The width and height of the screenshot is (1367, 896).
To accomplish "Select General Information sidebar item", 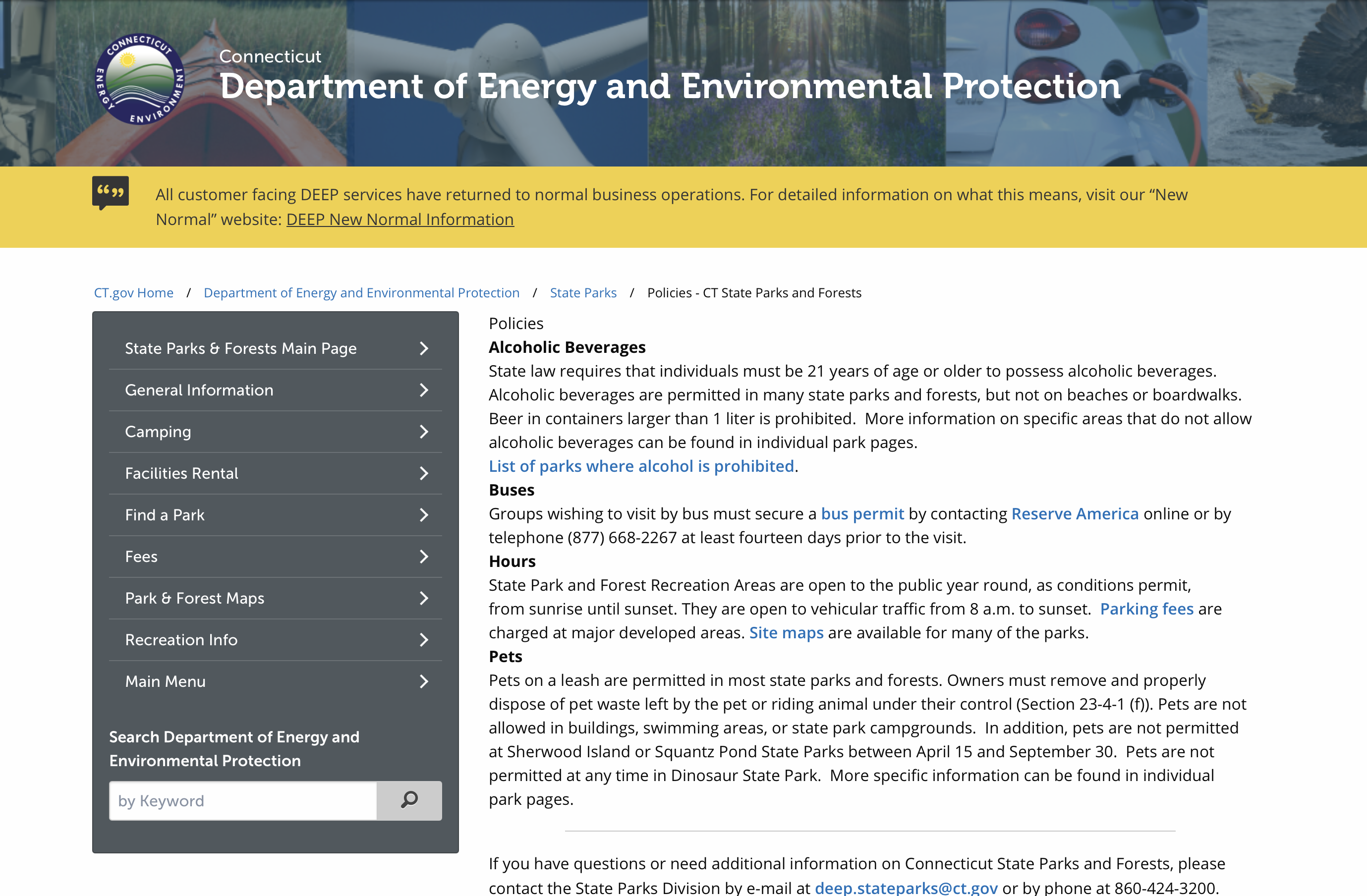I will [199, 390].
